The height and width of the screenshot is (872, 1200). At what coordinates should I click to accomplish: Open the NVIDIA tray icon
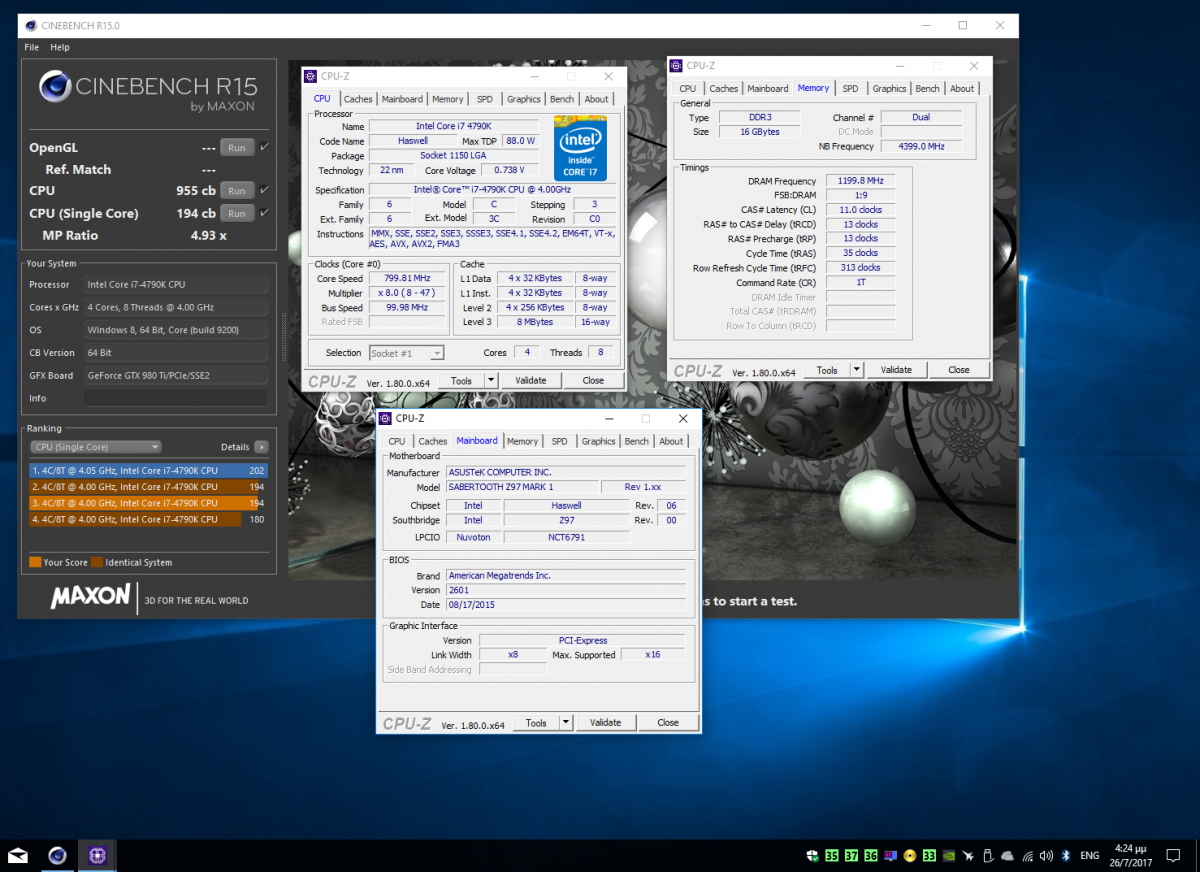(949, 856)
